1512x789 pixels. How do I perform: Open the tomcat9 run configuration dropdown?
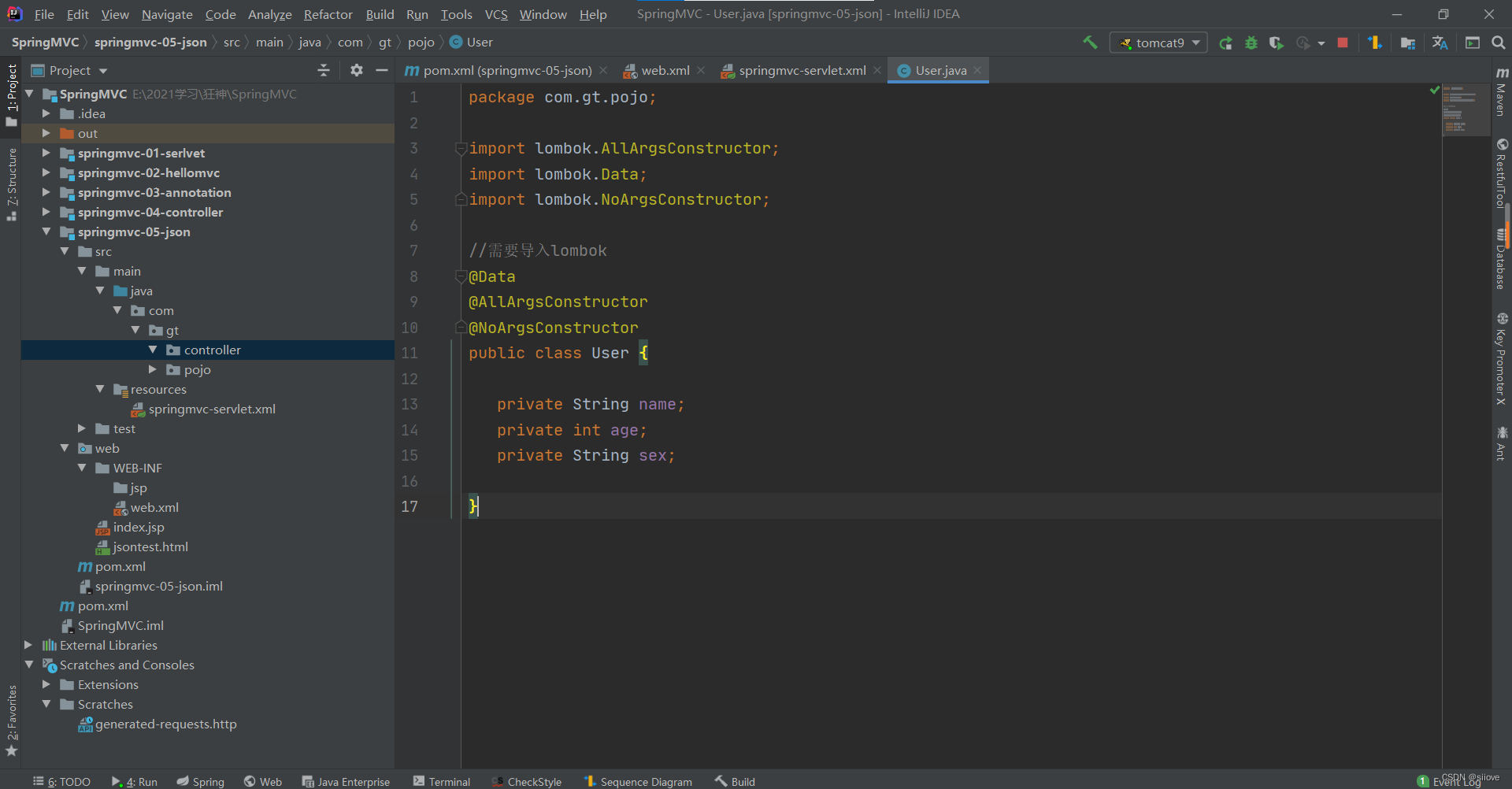point(1158,43)
